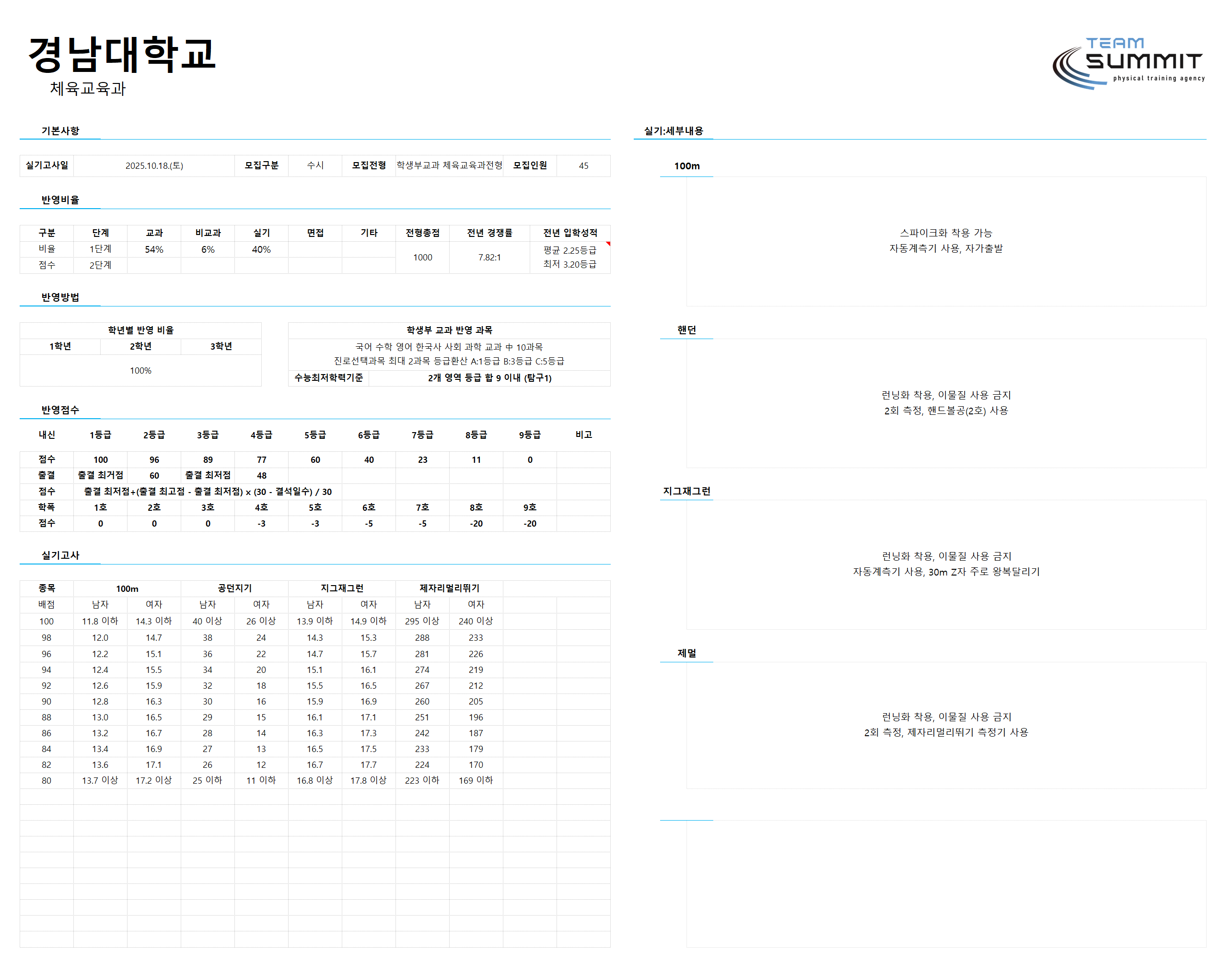Click 자동계측기 사용, 자가출발 note

click(x=946, y=248)
